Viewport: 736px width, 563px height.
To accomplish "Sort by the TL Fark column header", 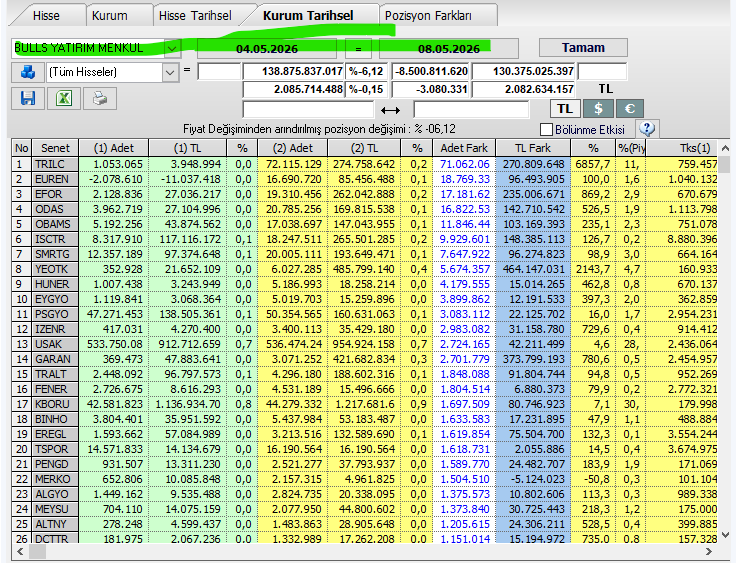I will pyautogui.click(x=533, y=148).
